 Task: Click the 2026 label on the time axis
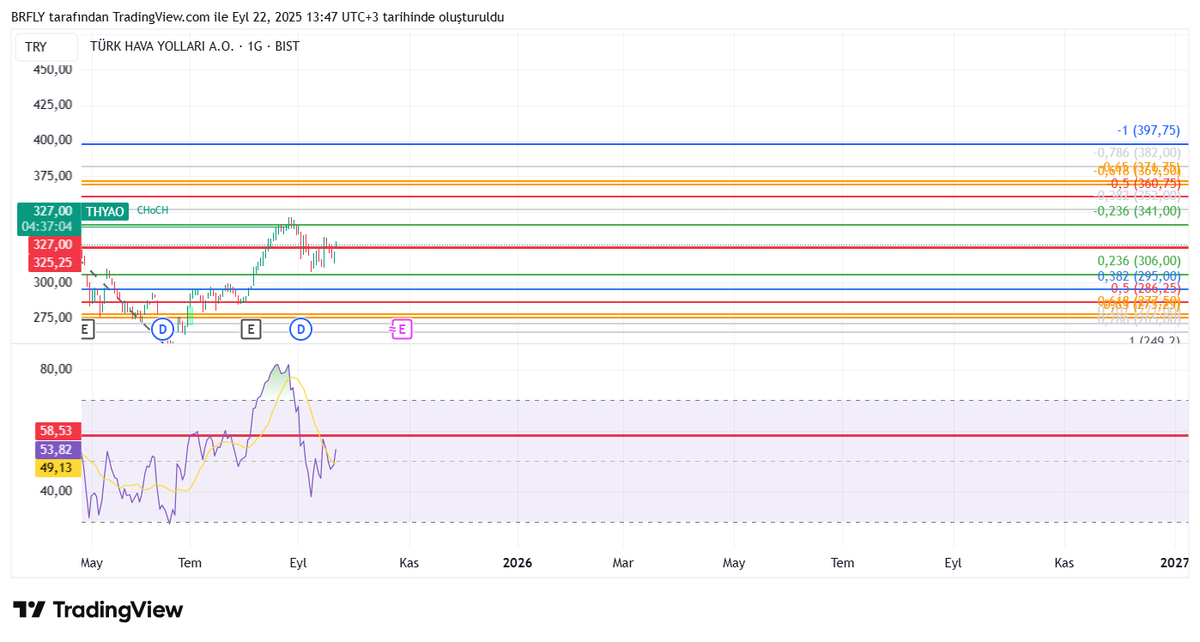tap(517, 562)
